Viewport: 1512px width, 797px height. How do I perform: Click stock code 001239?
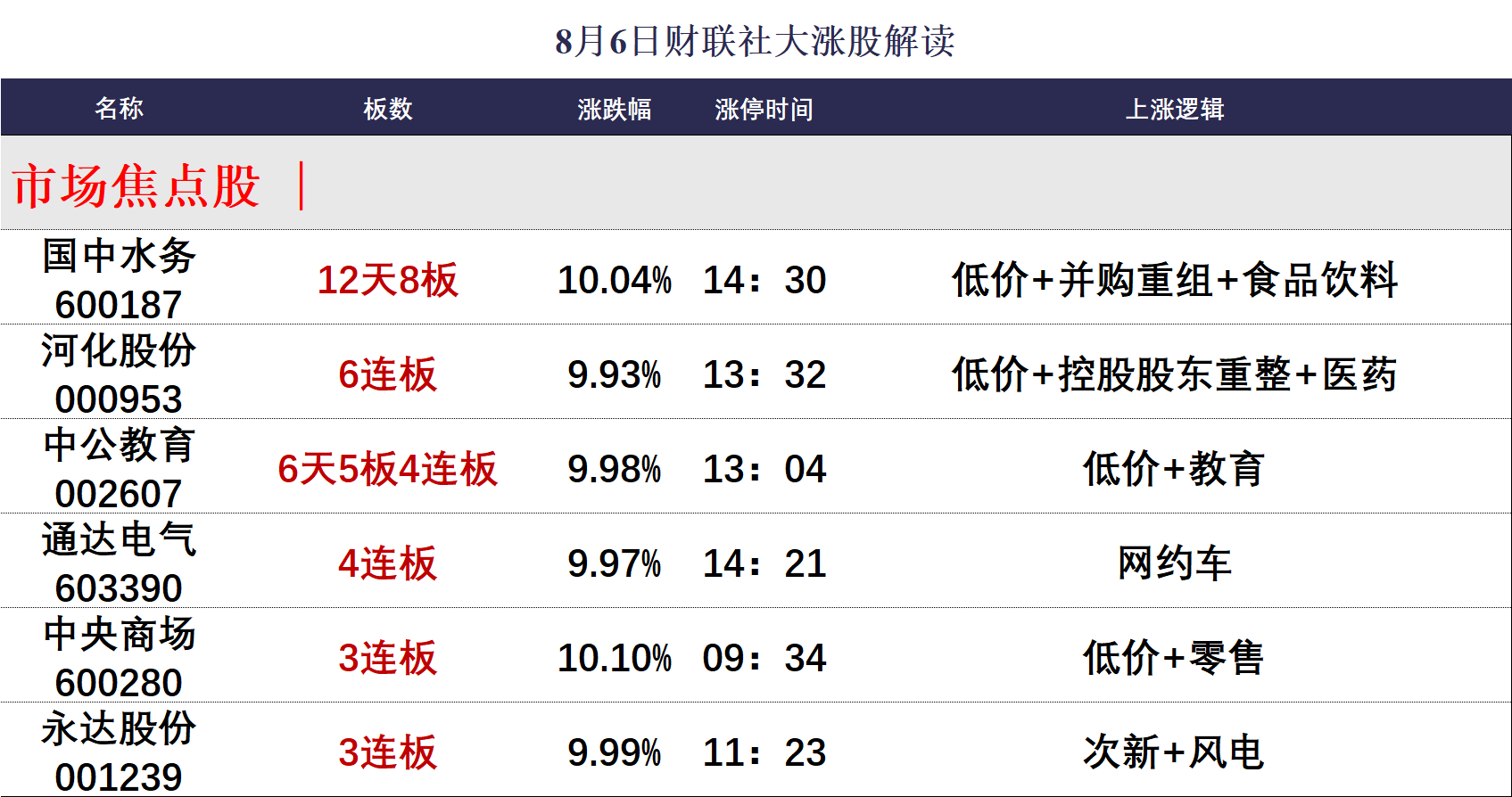(119, 777)
